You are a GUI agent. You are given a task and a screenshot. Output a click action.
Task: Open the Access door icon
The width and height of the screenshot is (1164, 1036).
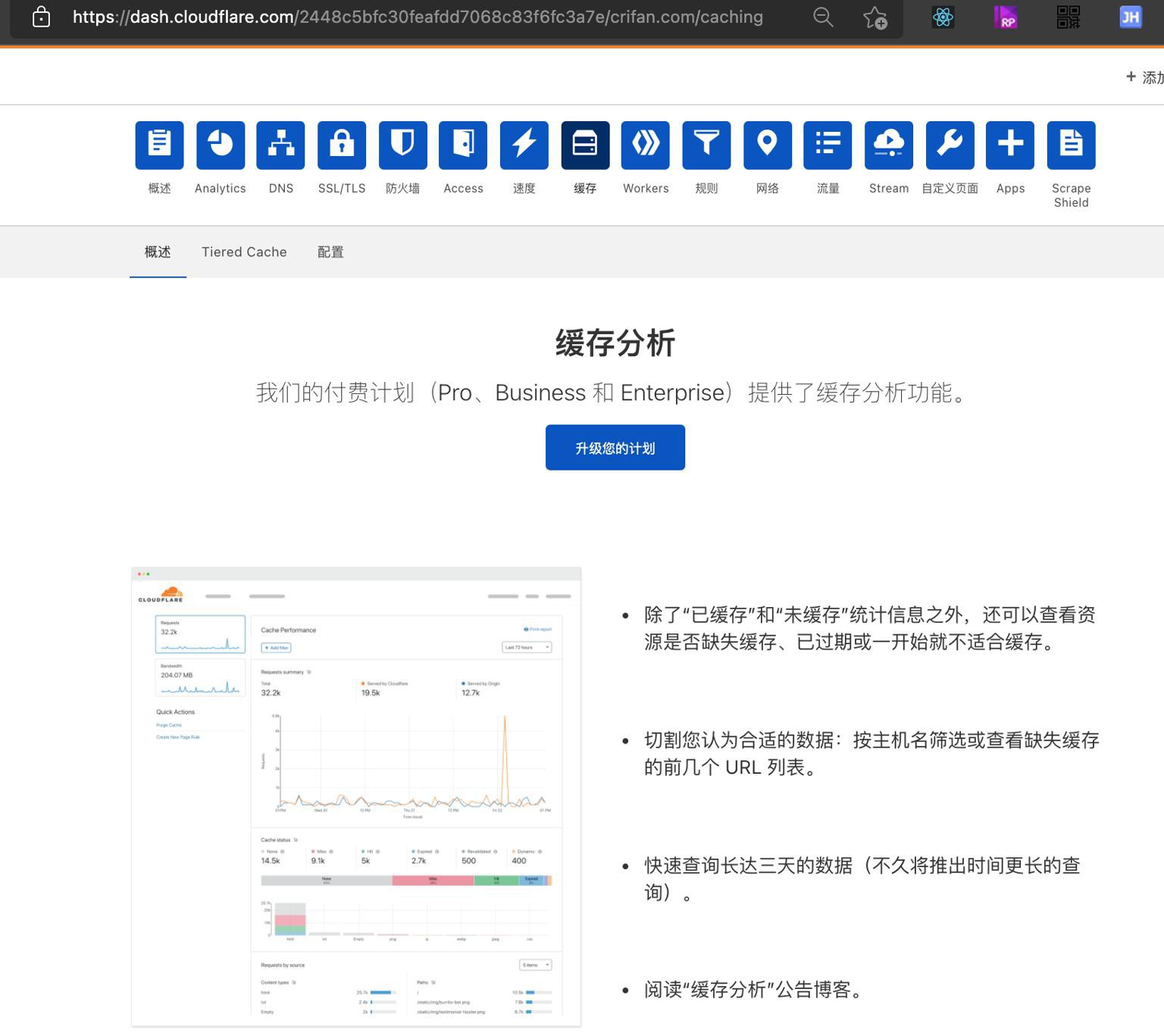(x=463, y=145)
